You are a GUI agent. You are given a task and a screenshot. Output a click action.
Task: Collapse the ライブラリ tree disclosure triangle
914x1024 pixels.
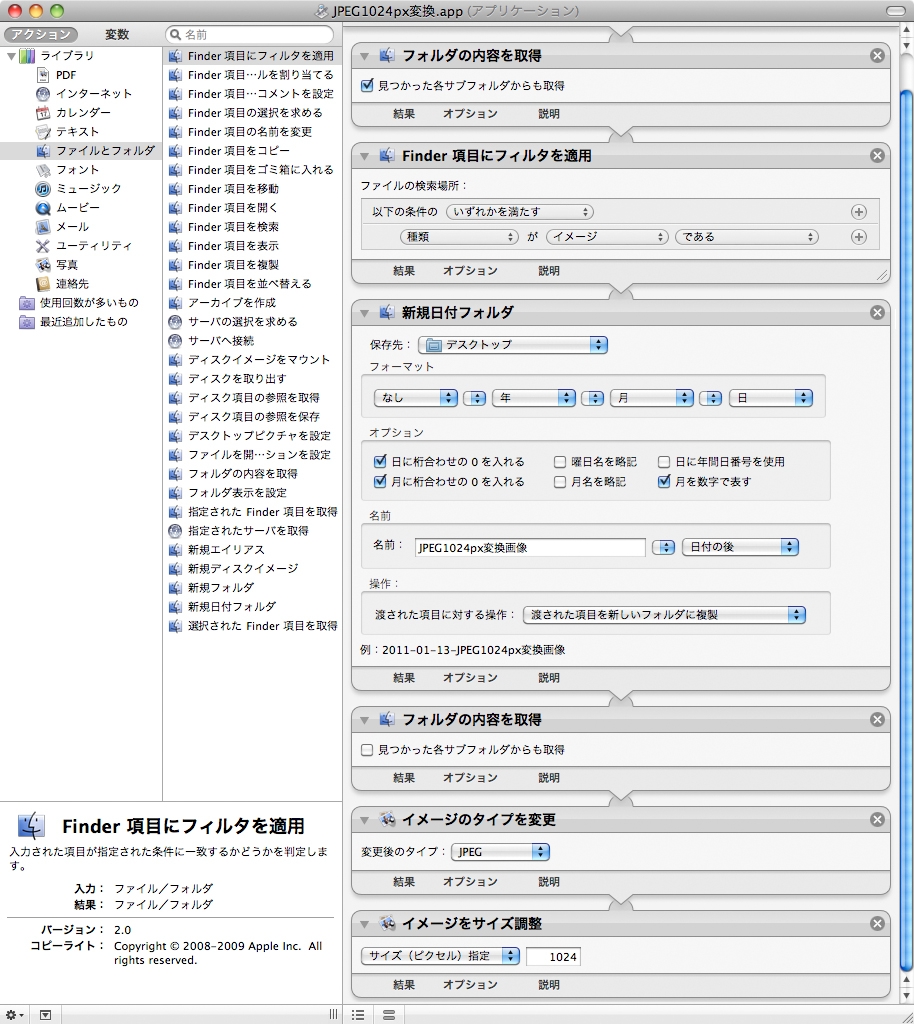coord(11,56)
